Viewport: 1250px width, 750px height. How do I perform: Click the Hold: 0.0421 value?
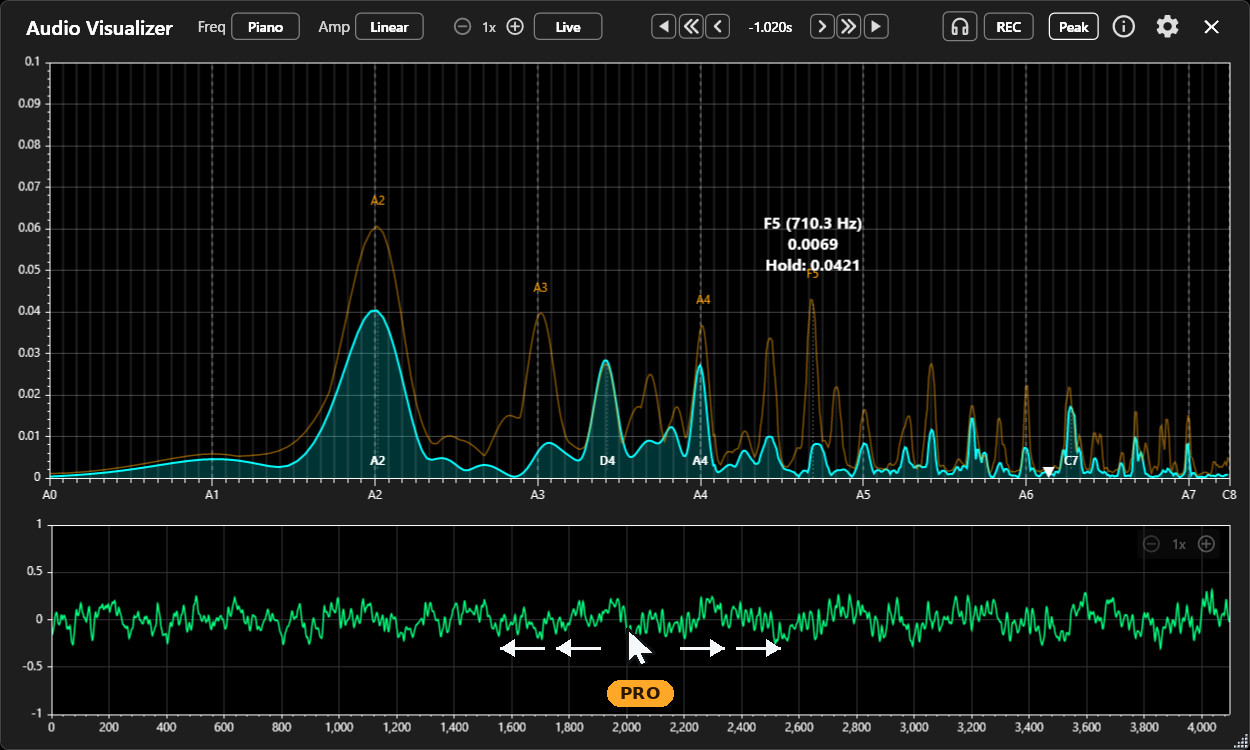pyautogui.click(x=813, y=266)
